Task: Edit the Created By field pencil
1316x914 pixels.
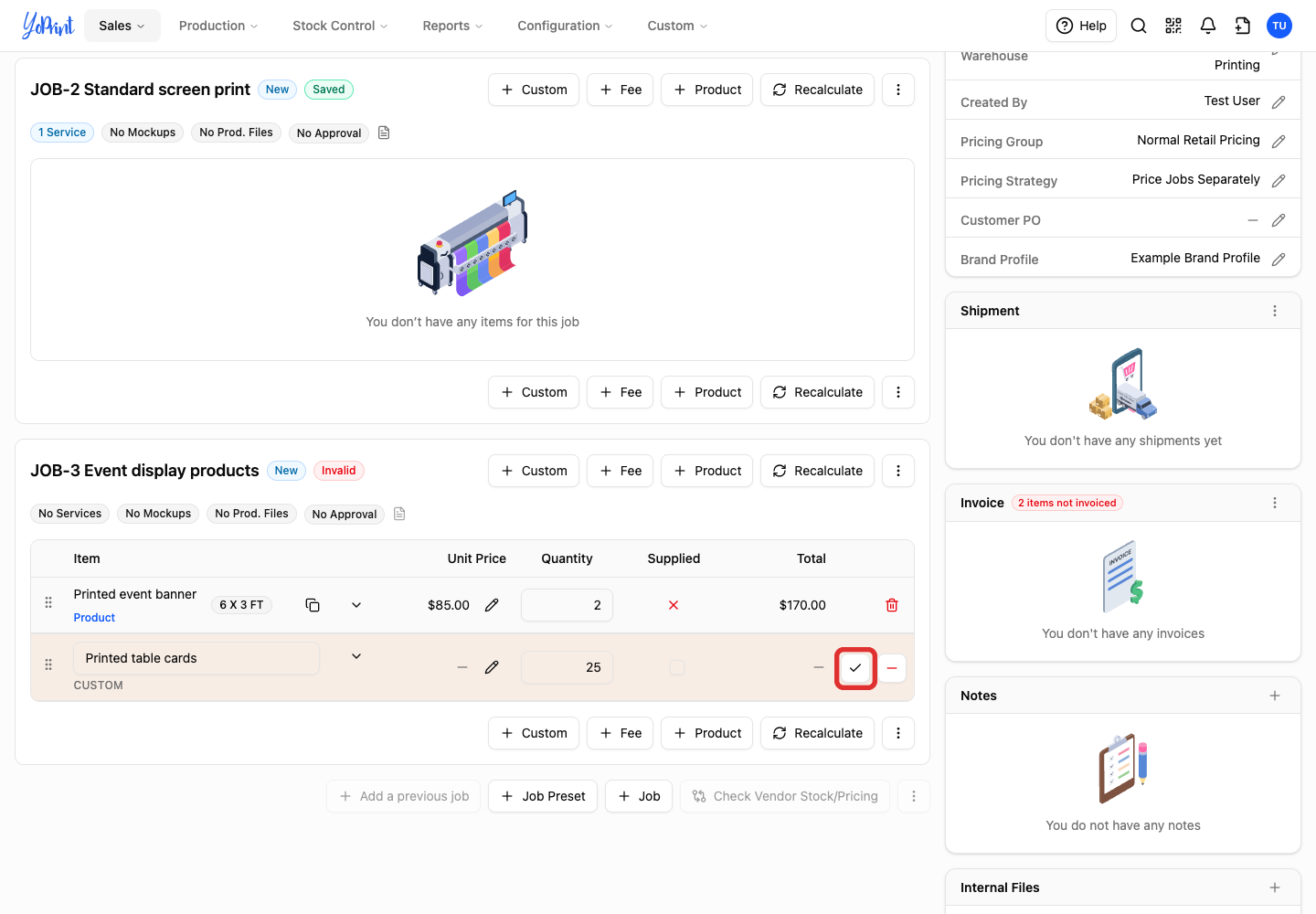Action: (1279, 102)
